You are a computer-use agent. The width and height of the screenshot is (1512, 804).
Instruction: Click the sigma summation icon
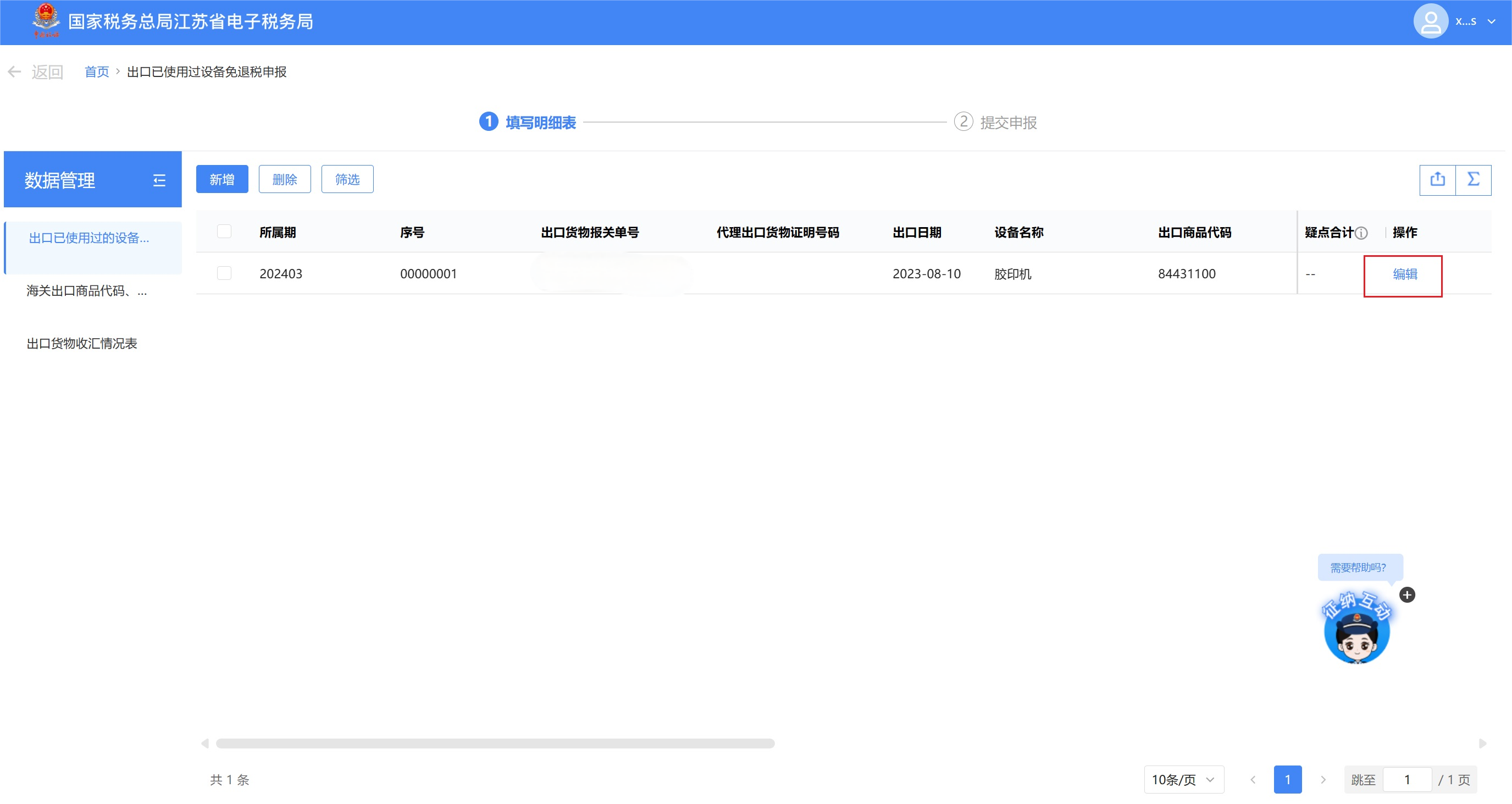1474,179
